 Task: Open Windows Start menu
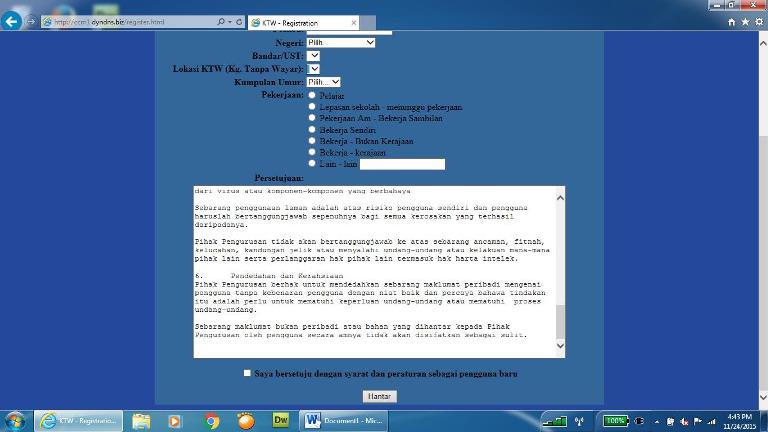click(16, 421)
